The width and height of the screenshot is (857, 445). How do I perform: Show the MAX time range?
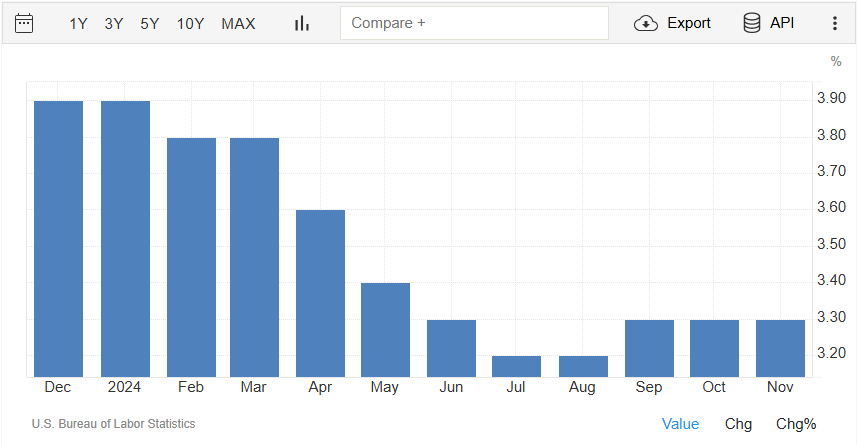click(238, 24)
